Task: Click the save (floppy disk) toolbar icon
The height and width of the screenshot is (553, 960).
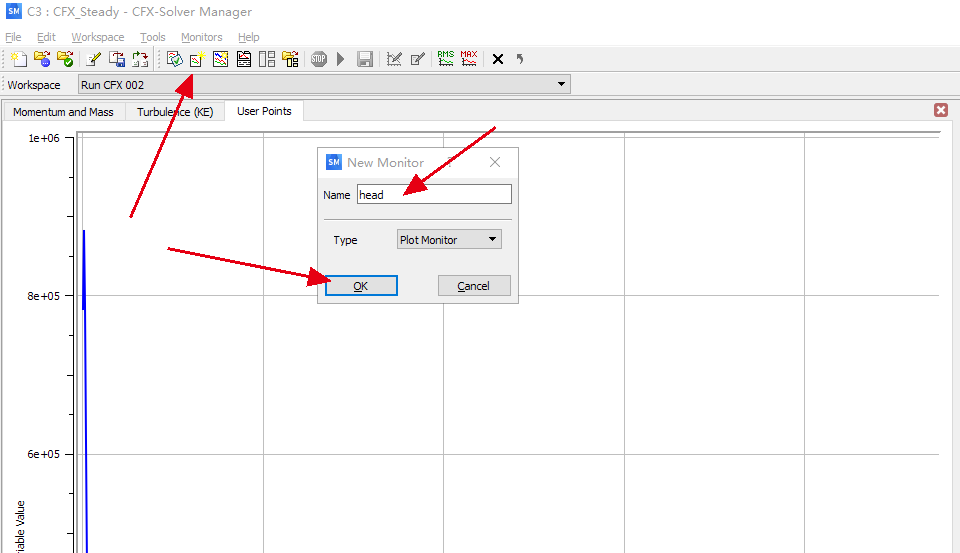Action: click(x=365, y=59)
